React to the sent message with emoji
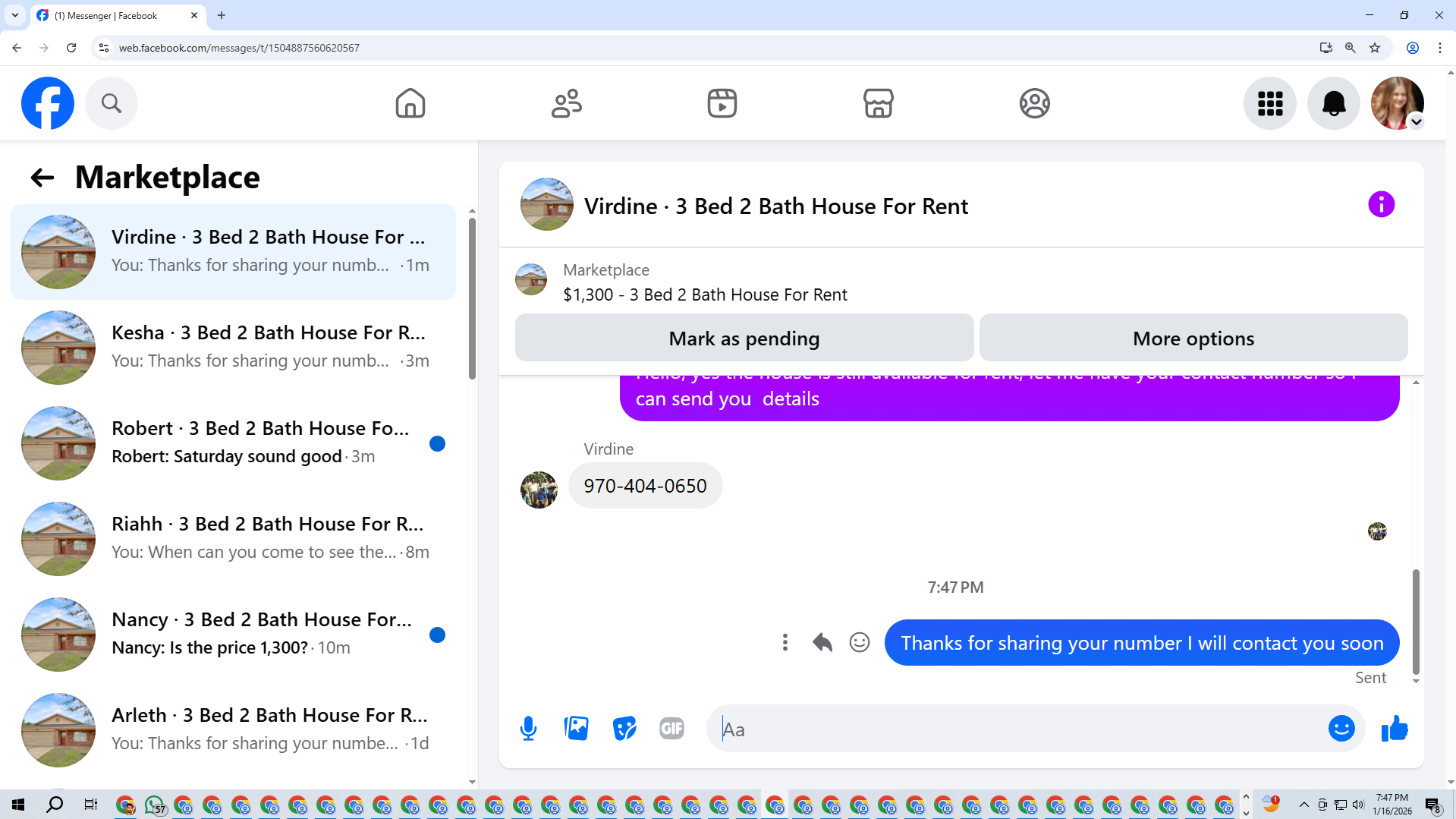1456x819 pixels. pyautogui.click(x=860, y=643)
